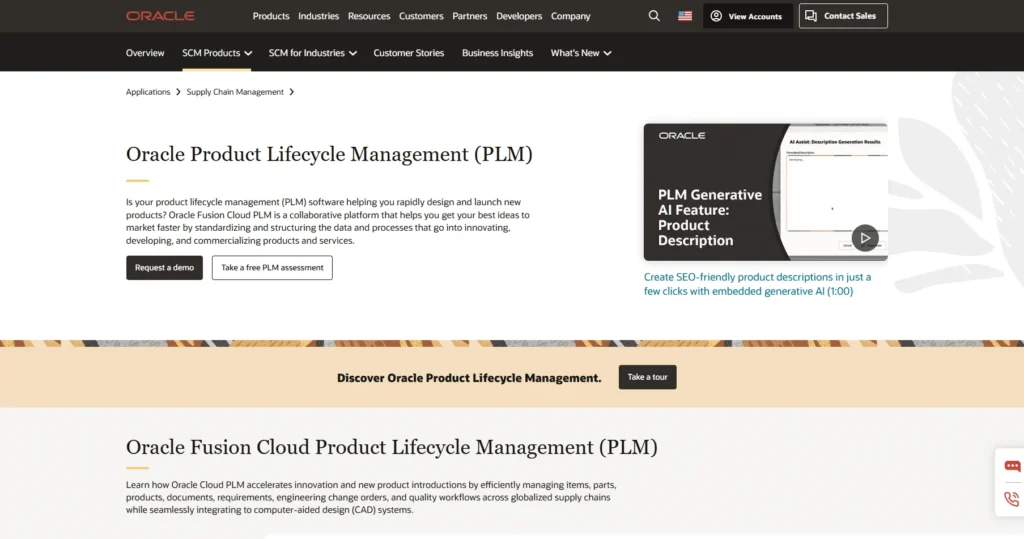Click Supply Chain Management breadcrumb
1024x539 pixels.
coord(235,92)
